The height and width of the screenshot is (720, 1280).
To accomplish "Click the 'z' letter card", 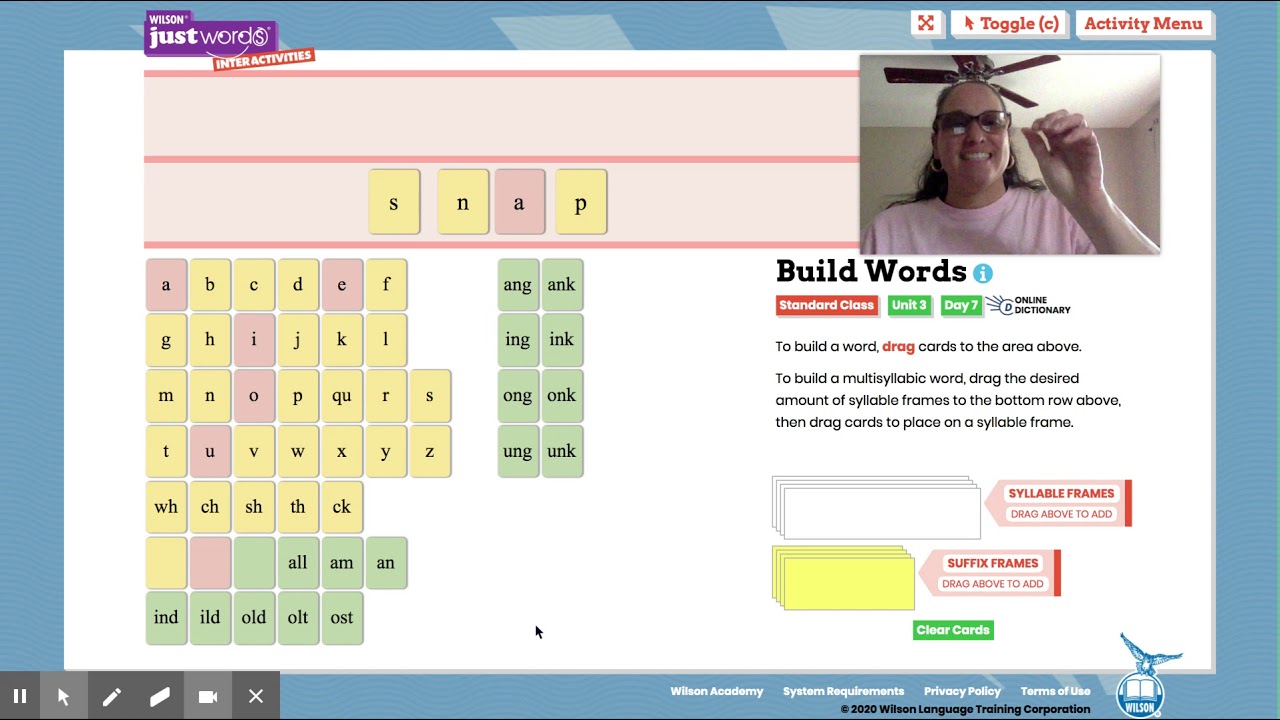I will (430, 452).
